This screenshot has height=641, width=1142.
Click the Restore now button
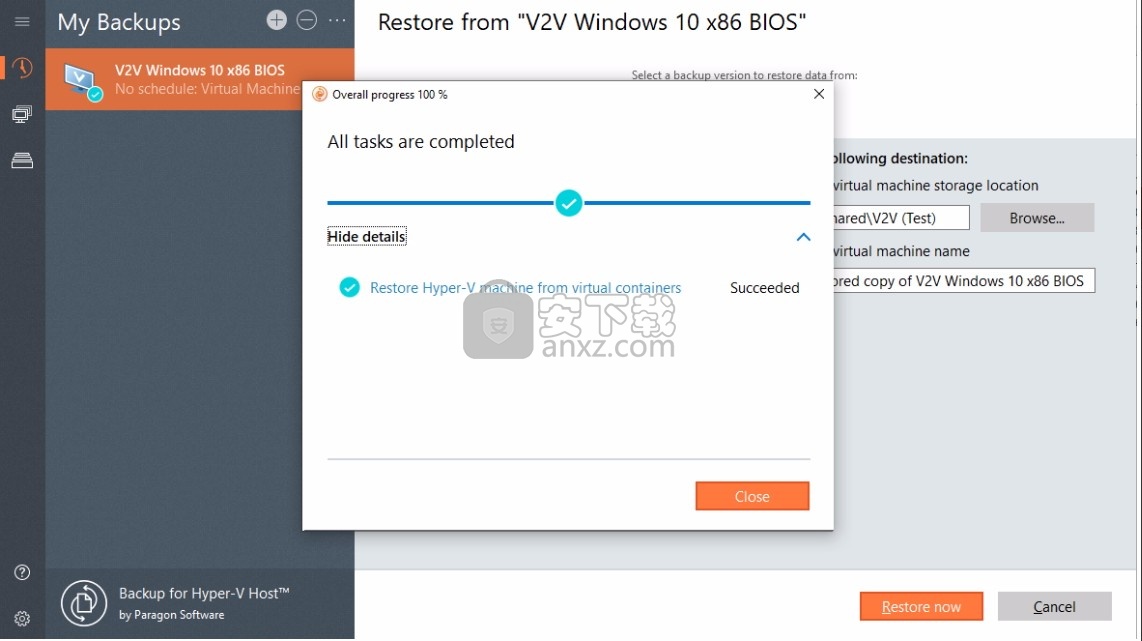[921, 606]
